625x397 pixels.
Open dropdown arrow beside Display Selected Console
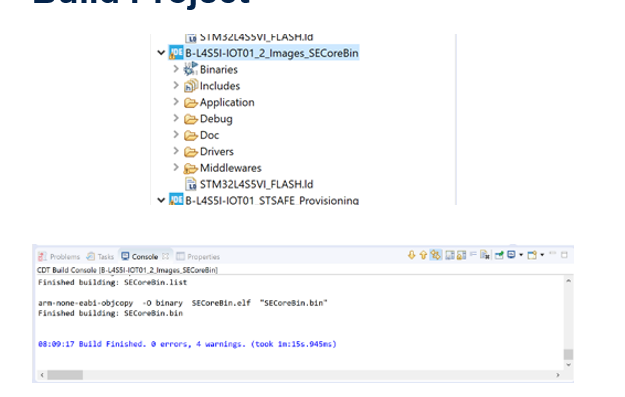coord(521,255)
